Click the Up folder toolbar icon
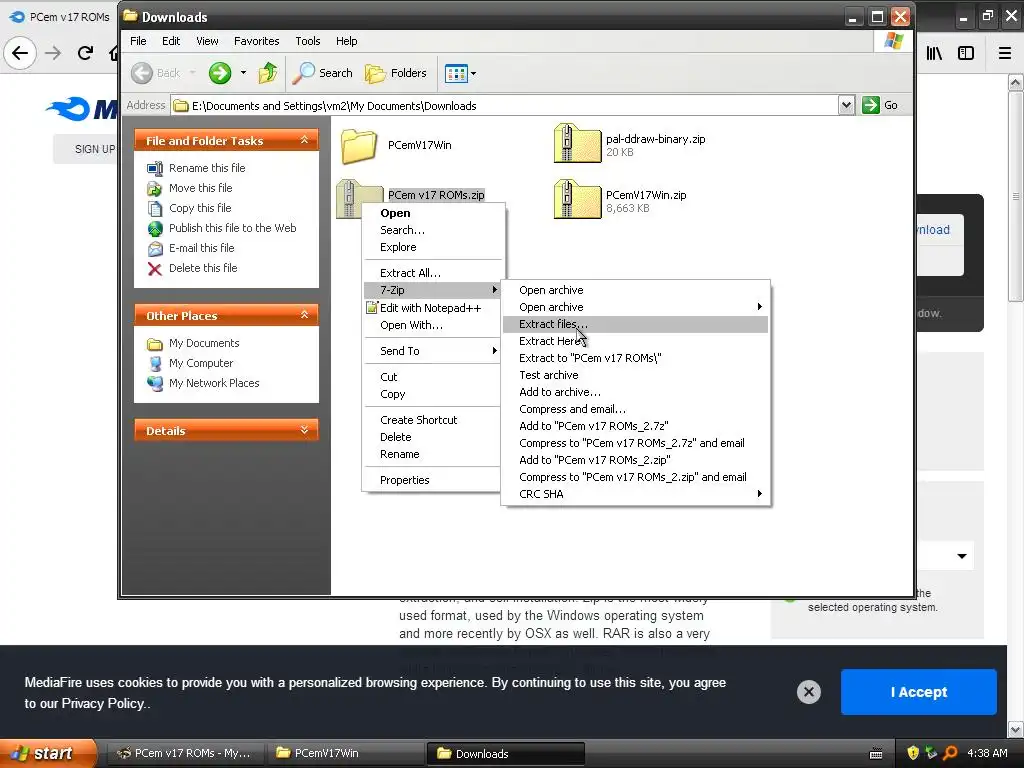Image resolution: width=1024 pixels, height=768 pixels. pos(268,73)
